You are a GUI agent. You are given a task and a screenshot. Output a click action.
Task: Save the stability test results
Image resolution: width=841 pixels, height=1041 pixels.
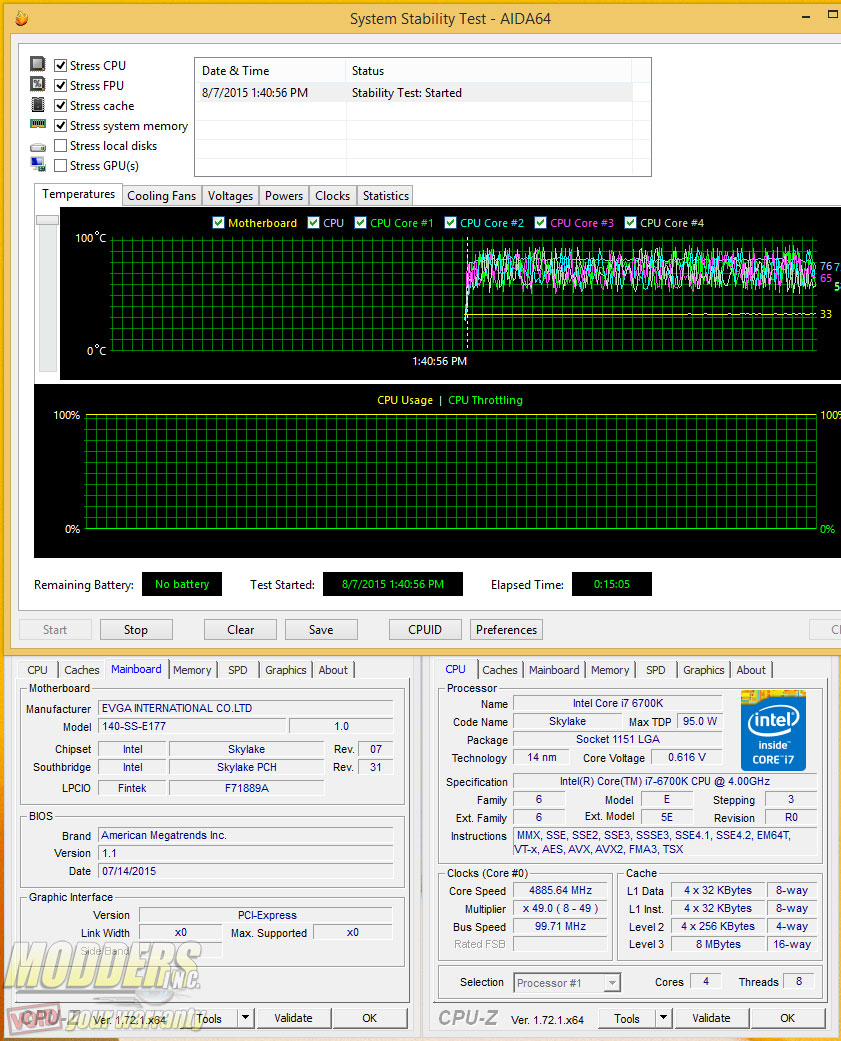(321, 629)
